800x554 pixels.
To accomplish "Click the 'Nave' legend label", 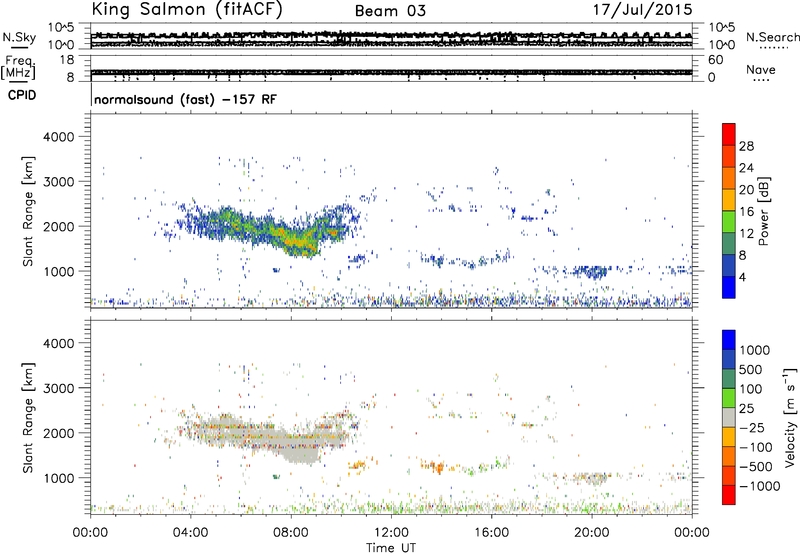I will tap(761, 70).
